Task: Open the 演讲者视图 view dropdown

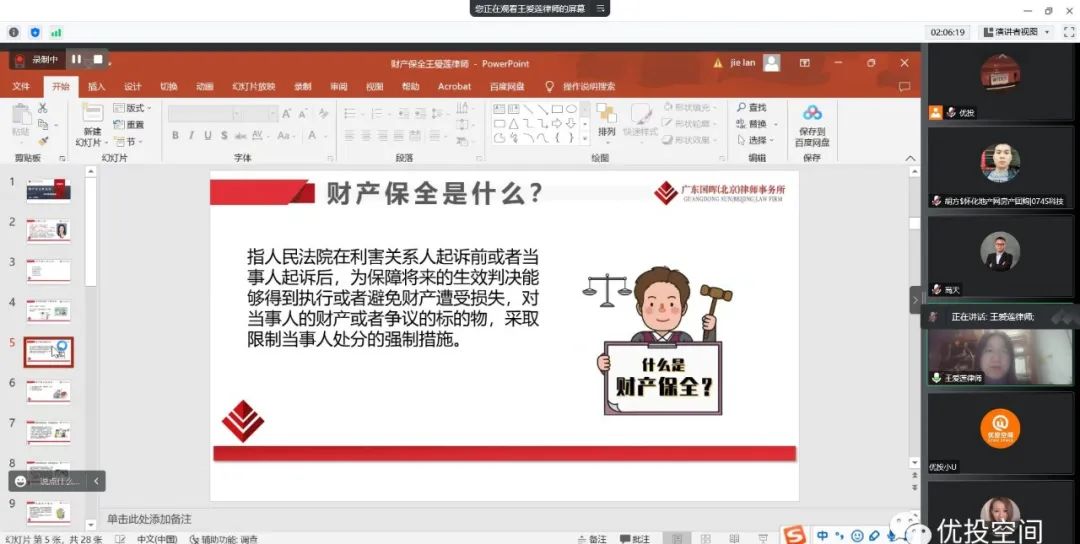Action: point(1017,32)
